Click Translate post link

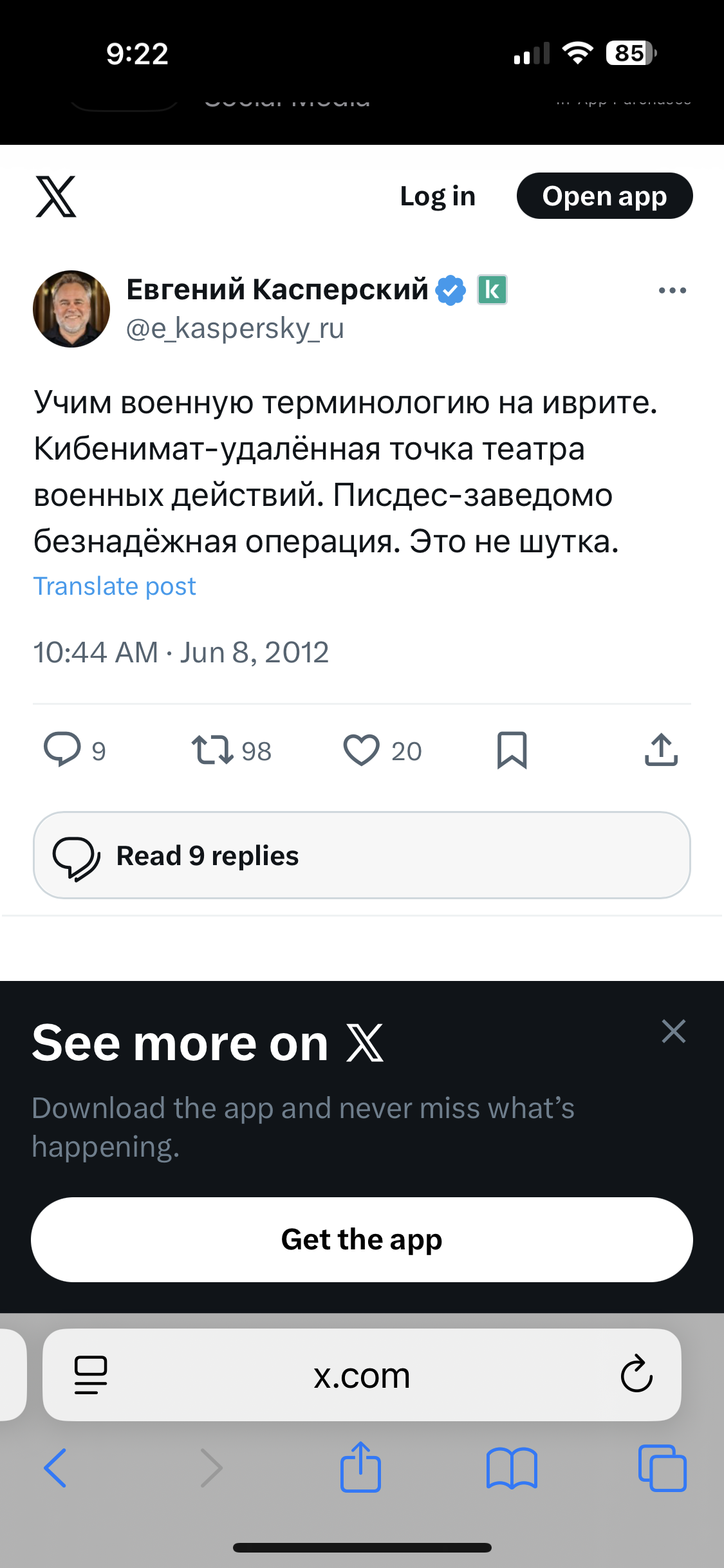click(115, 586)
